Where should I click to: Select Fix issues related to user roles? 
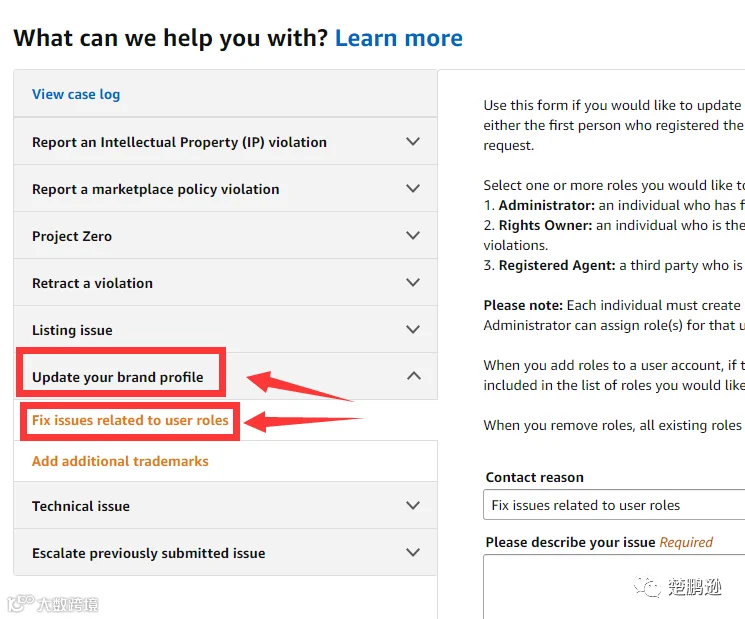[130, 420]
